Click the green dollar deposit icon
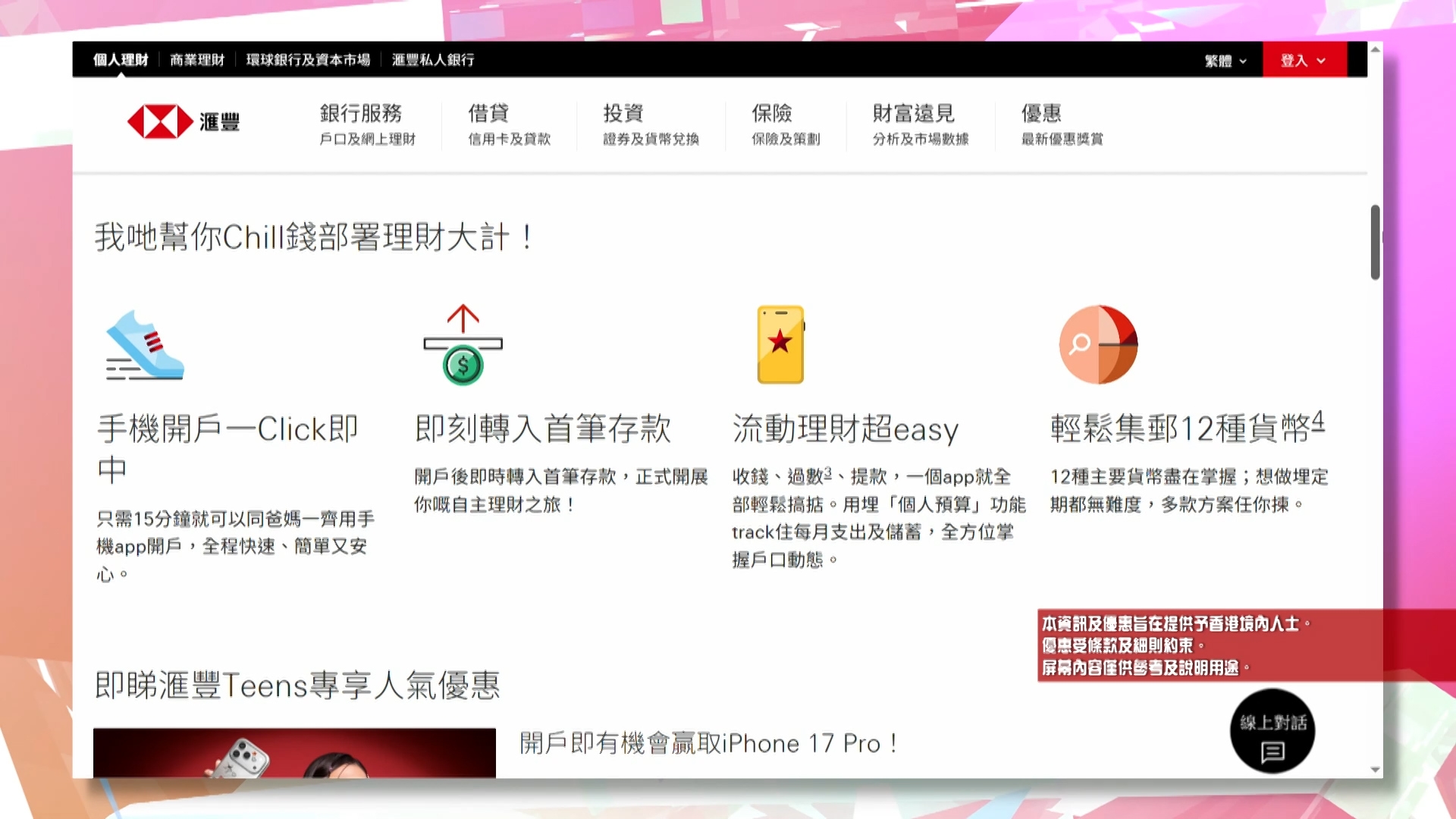The height and width of the screenshot is (819, 1456). [464, 362]
